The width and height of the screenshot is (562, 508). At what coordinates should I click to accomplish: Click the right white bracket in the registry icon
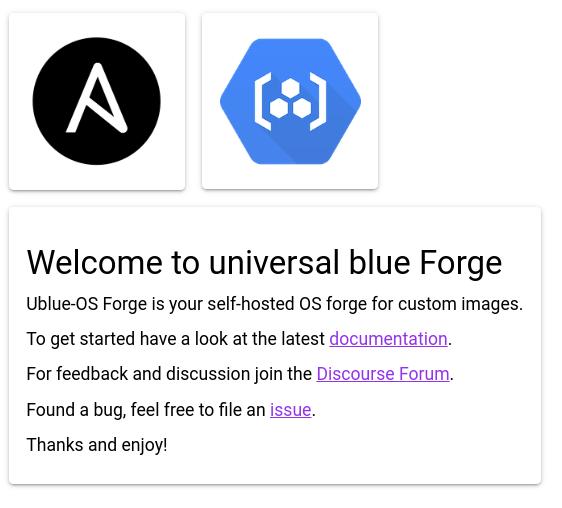(x=318, y=101)
